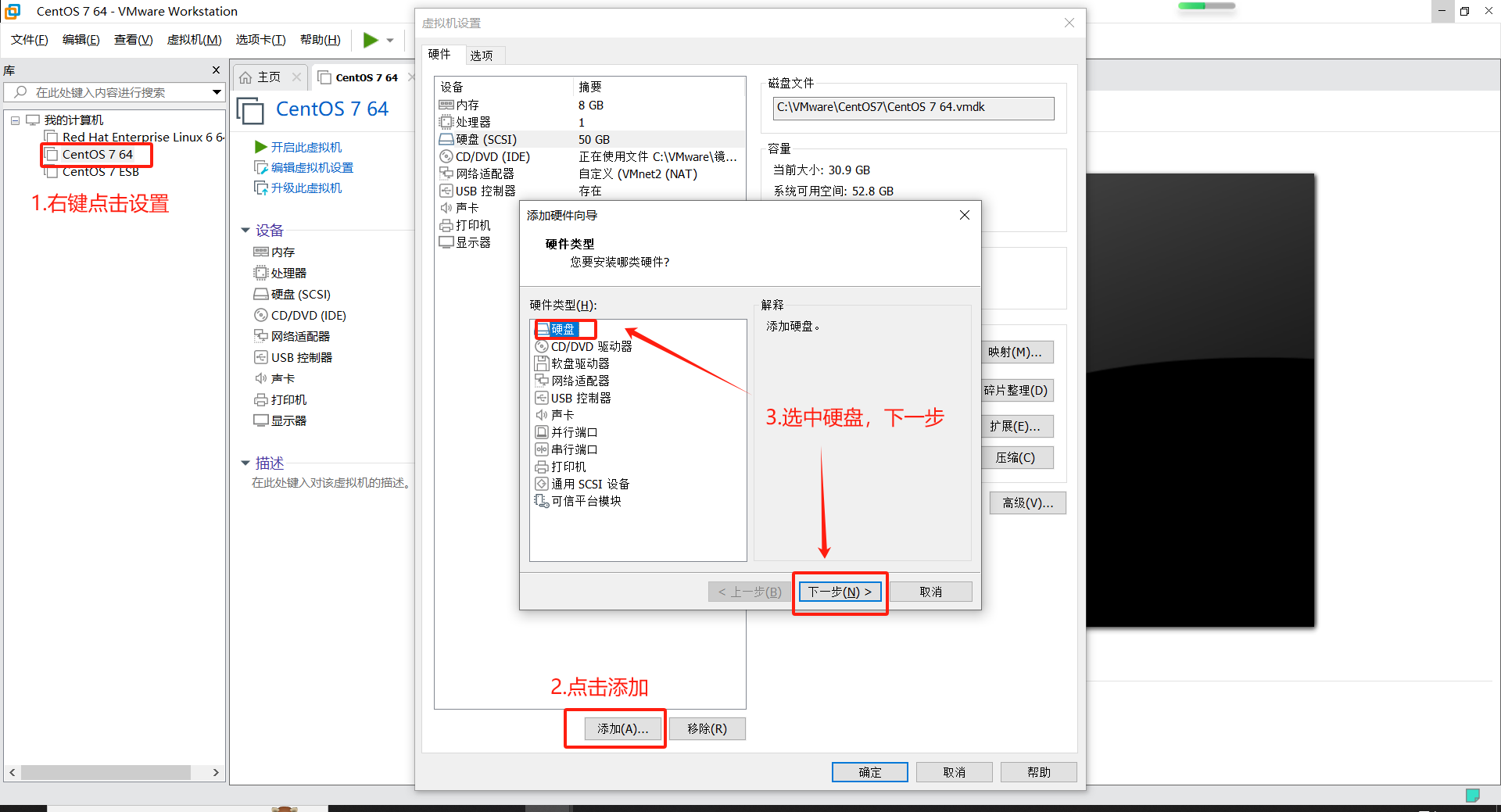Viewport: 1501px width, 812px height.
Task: Click 高级(V)... button
Action: [1027, 503]
